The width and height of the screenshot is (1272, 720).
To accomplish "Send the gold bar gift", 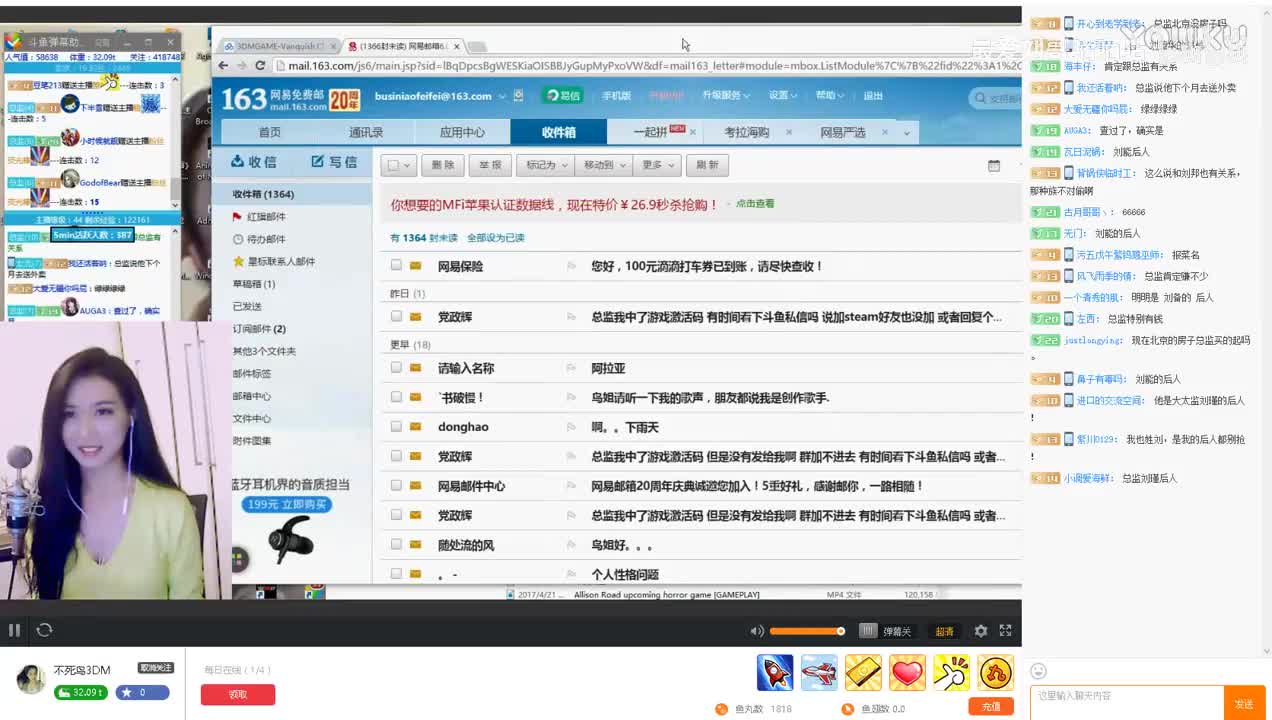I will pyautogui.click(x=863, y=673).
